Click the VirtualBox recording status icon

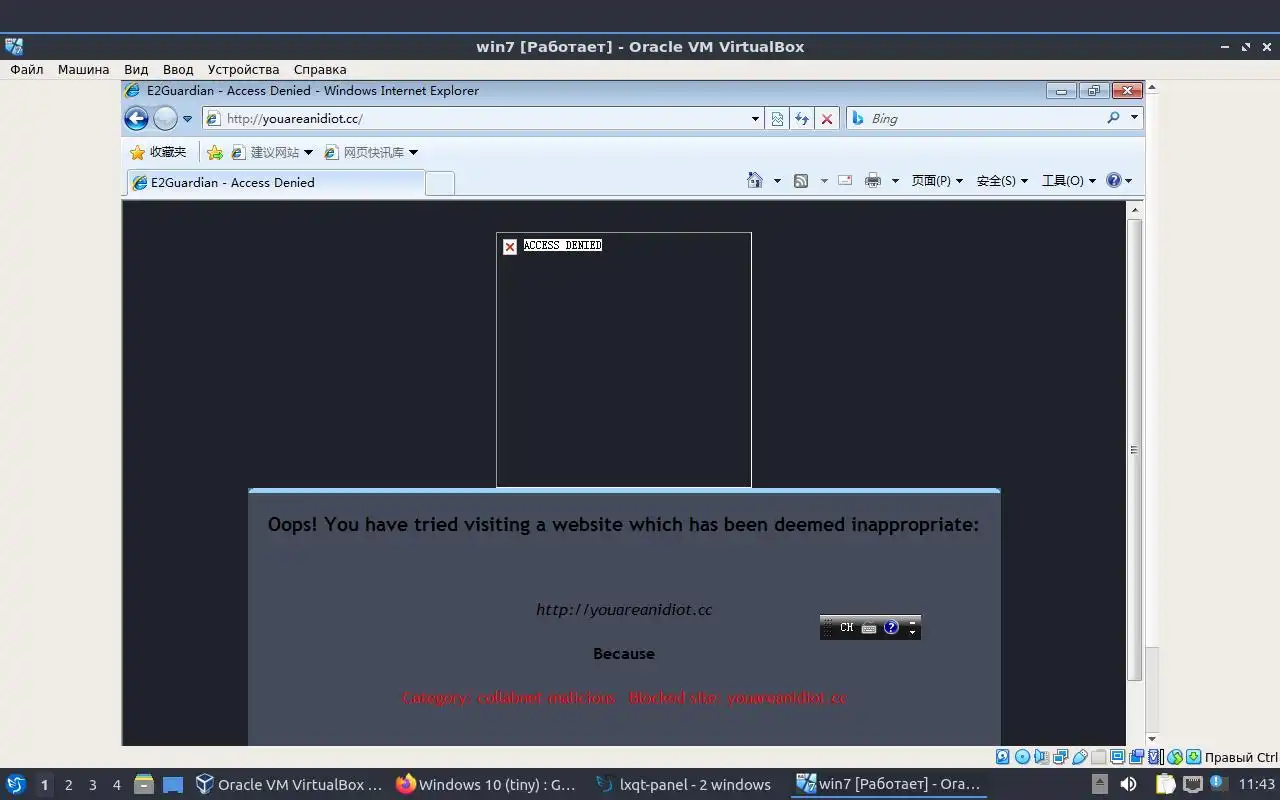1137,757
